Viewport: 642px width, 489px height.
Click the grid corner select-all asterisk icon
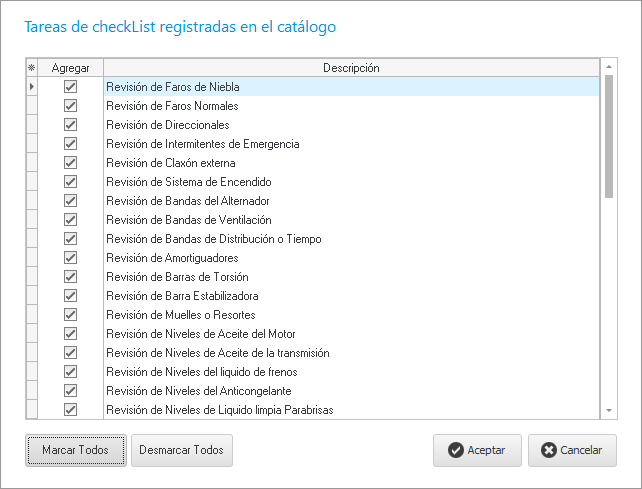click(x=31, y=68)
